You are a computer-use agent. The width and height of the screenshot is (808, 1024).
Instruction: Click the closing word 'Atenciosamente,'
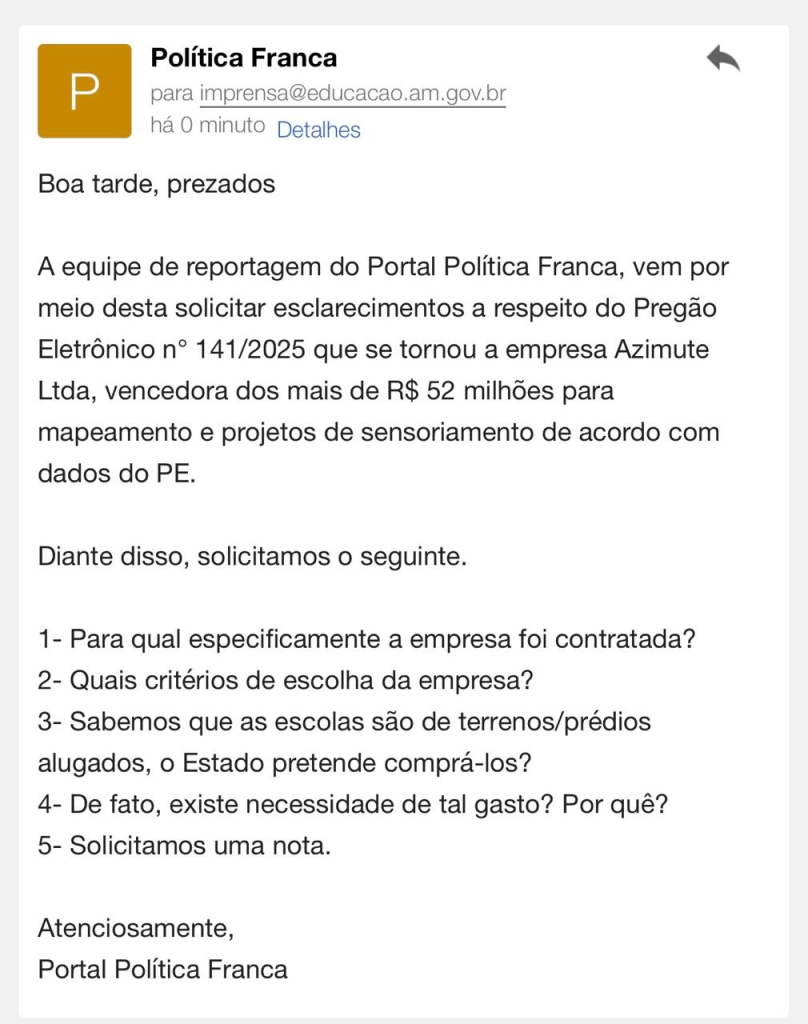coord(136,928)
